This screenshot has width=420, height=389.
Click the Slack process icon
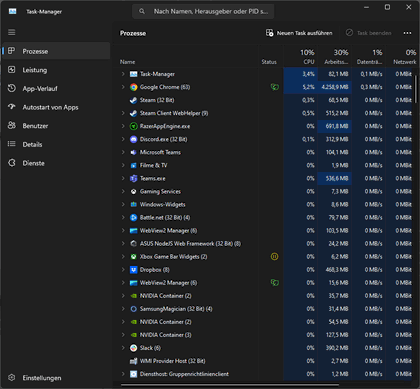(133, 348)
